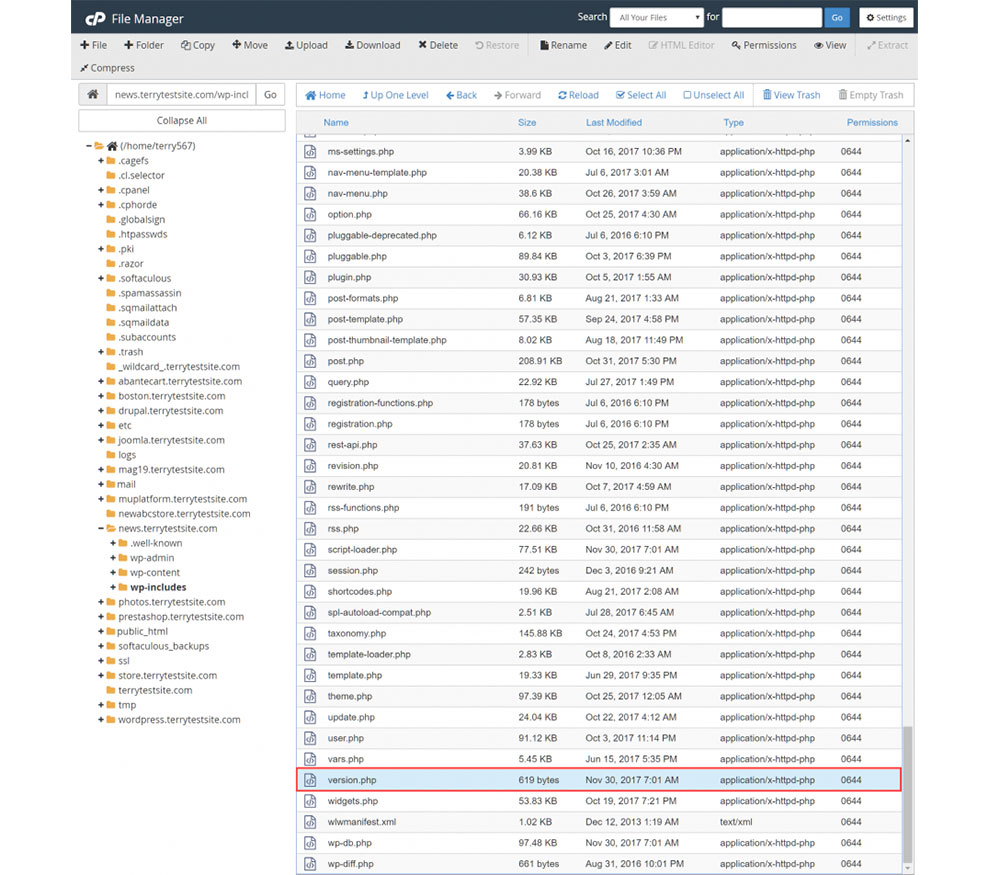This screenshot has height=875, width=1000.
Task: Click 619 bytes size of version.php
Action: point(538,780)
